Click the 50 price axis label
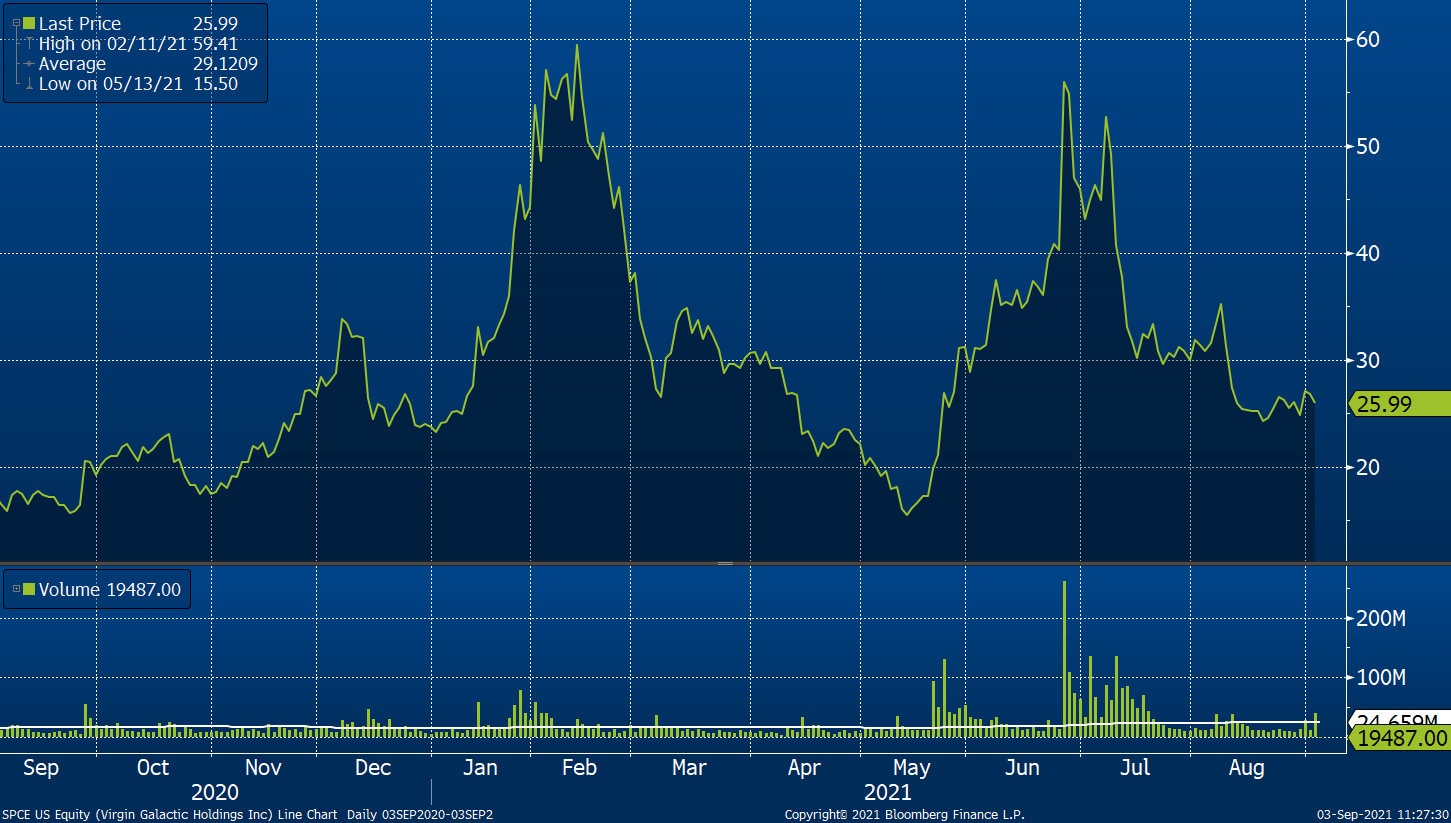1451x823 pixels. tap(1368, 147)
